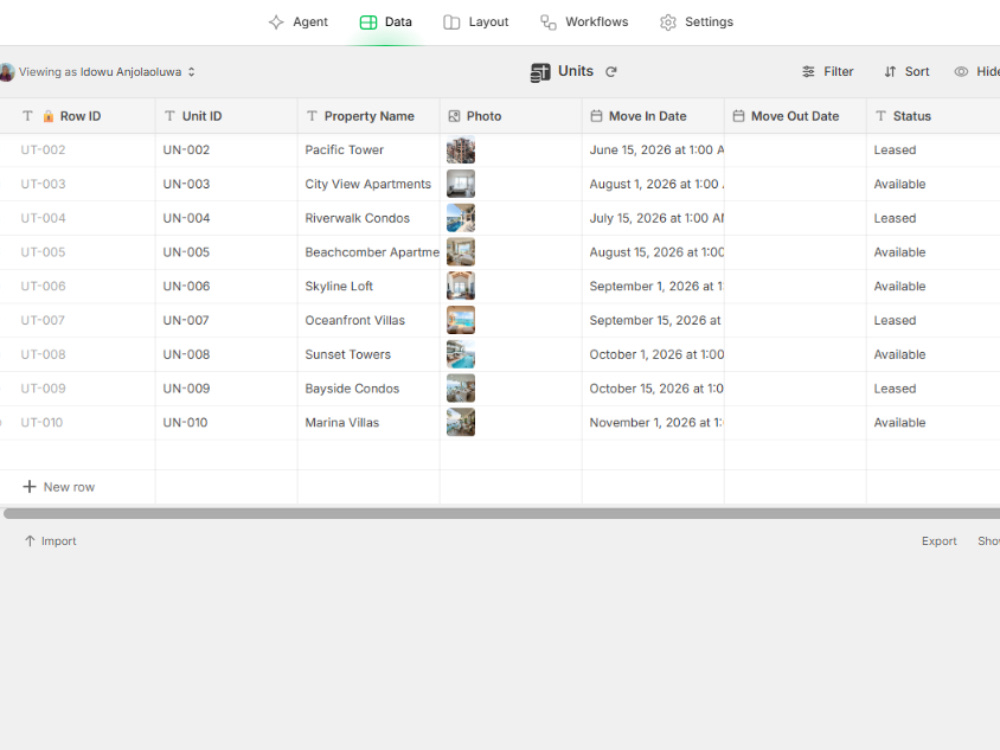Screen dimensions: 1000x750
Task: Open the Sort options
Action: 906,71
